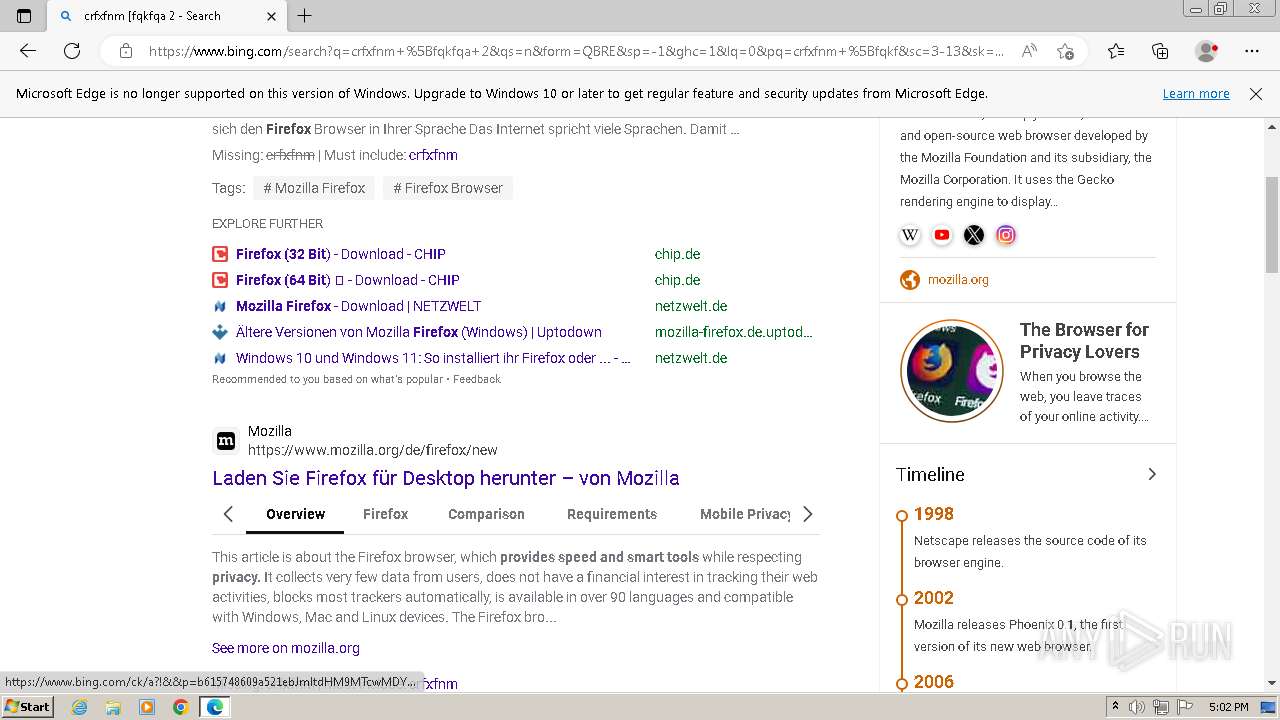View site information lock icon
Screen dimensions: 1280x720
(x=126, y=51)
